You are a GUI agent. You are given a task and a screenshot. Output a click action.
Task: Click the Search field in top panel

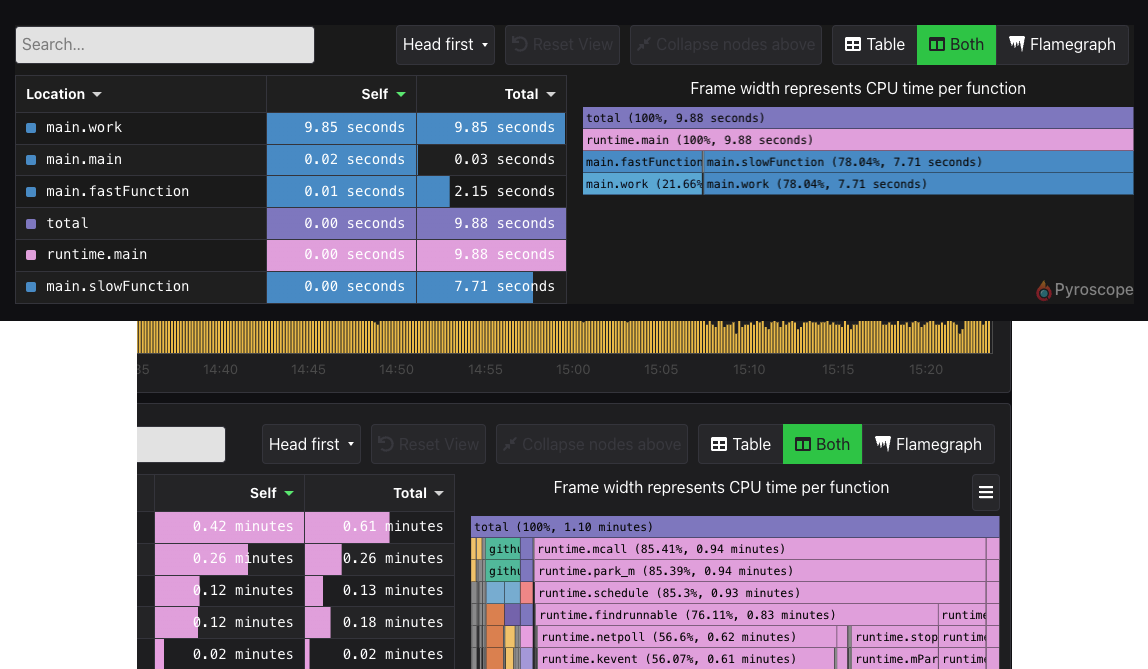165,45
